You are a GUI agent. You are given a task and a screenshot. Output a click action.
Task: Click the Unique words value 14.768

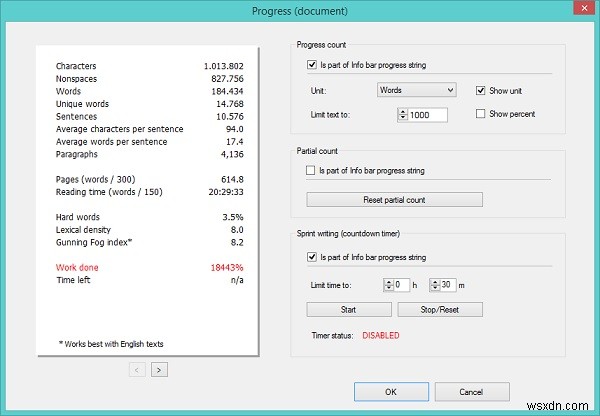(x=230, y=104)
